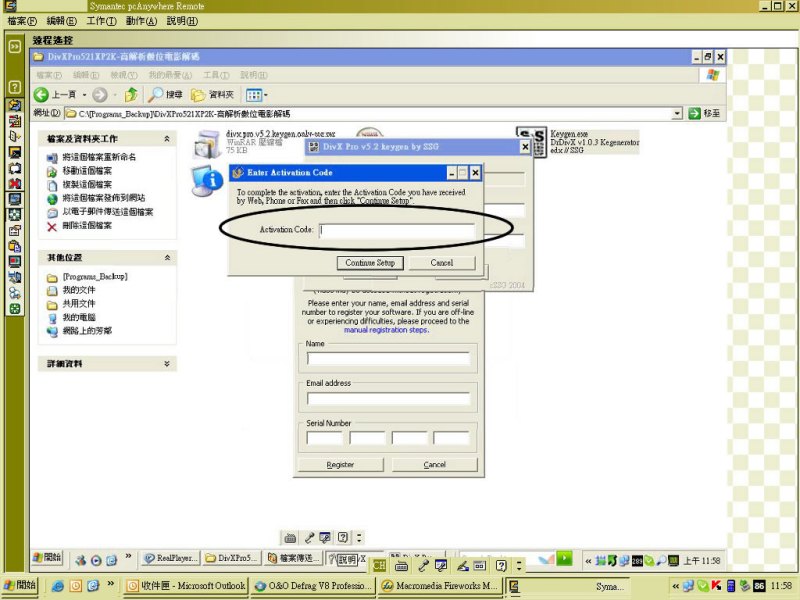Open pcAnywhere 動作 menu
Viewport: 800px width, 600px height.
click(141, 21)
